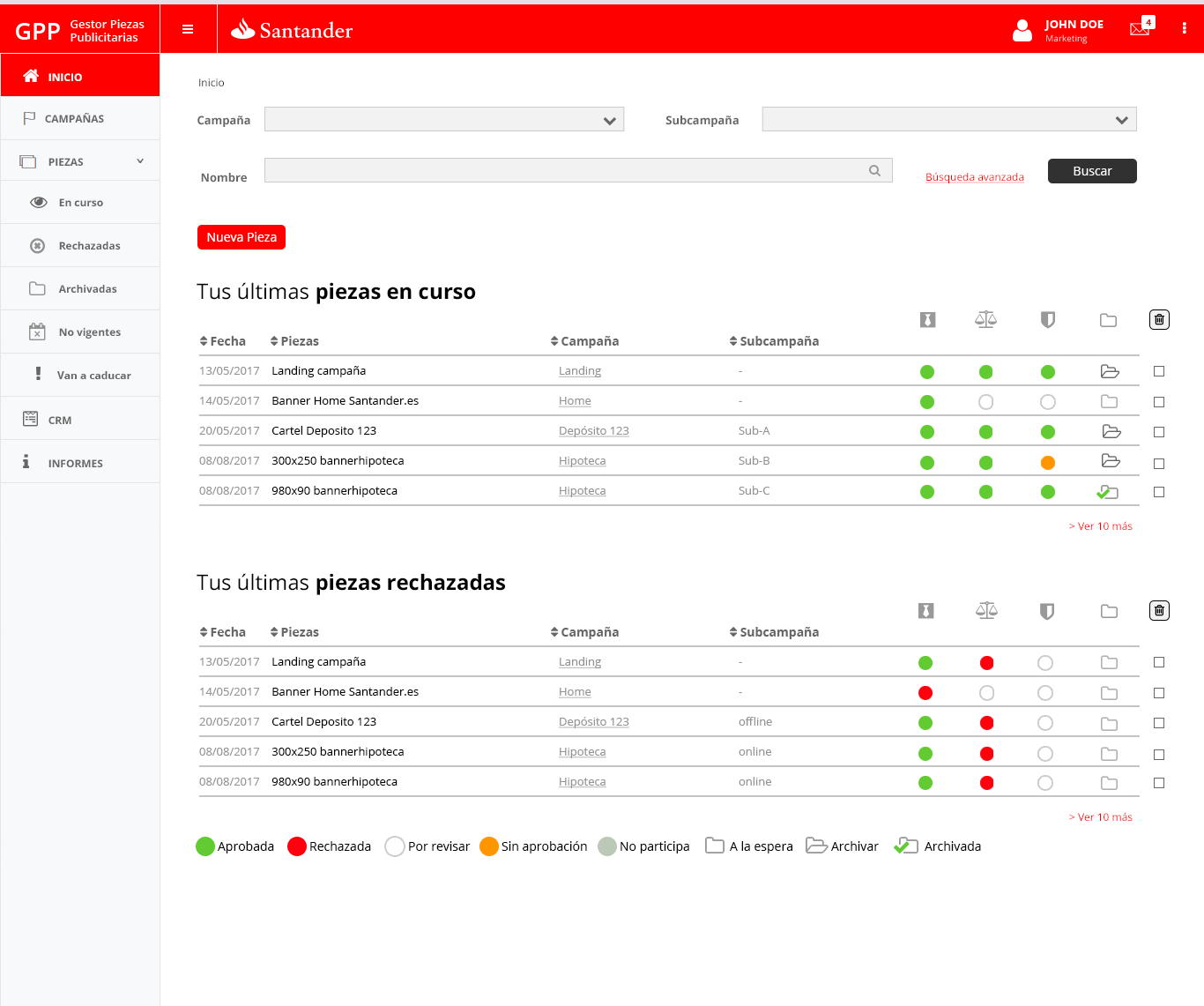Open the Subcampaña dropdown
The height and width of the screenshot is (1006, 1204).
949,119
